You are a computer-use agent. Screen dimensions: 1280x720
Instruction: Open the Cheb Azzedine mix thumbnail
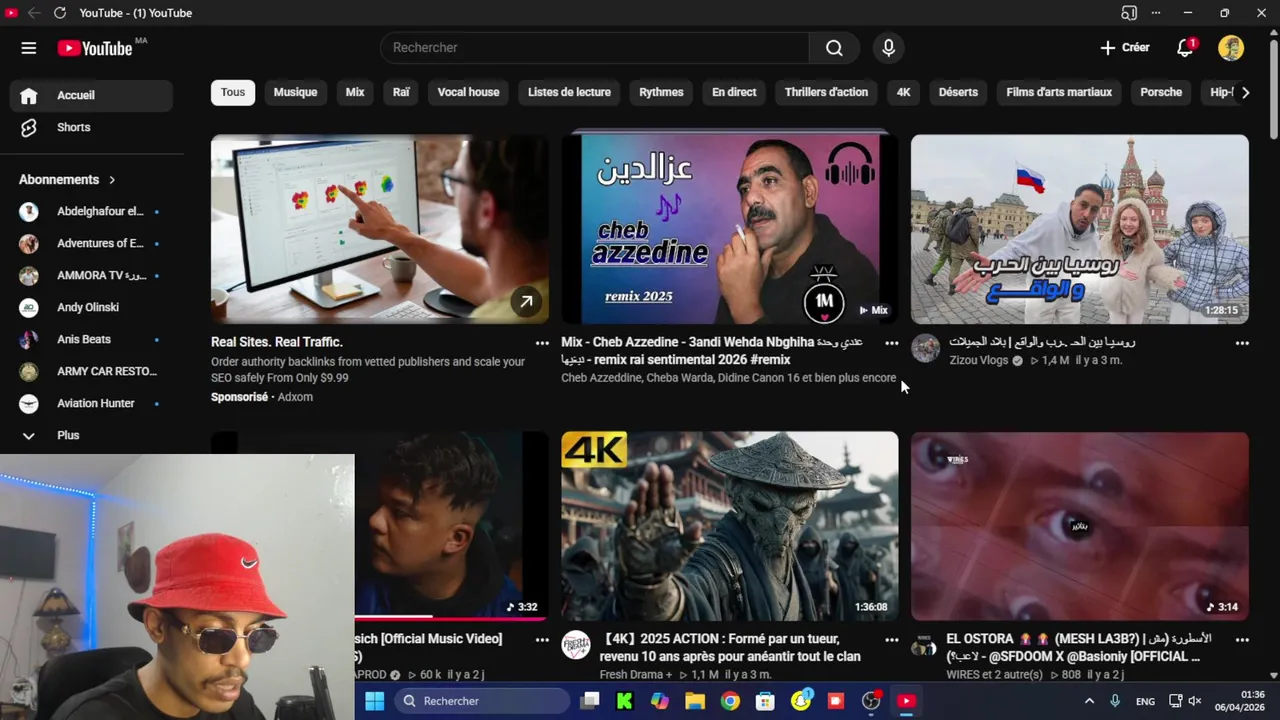click(730, 229)
